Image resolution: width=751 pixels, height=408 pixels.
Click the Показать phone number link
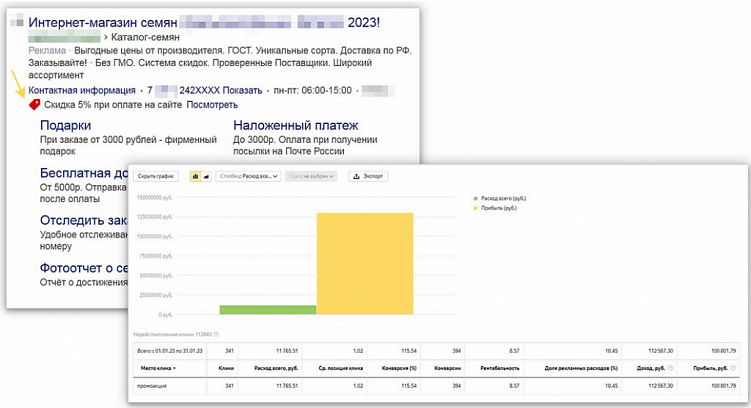241,90
